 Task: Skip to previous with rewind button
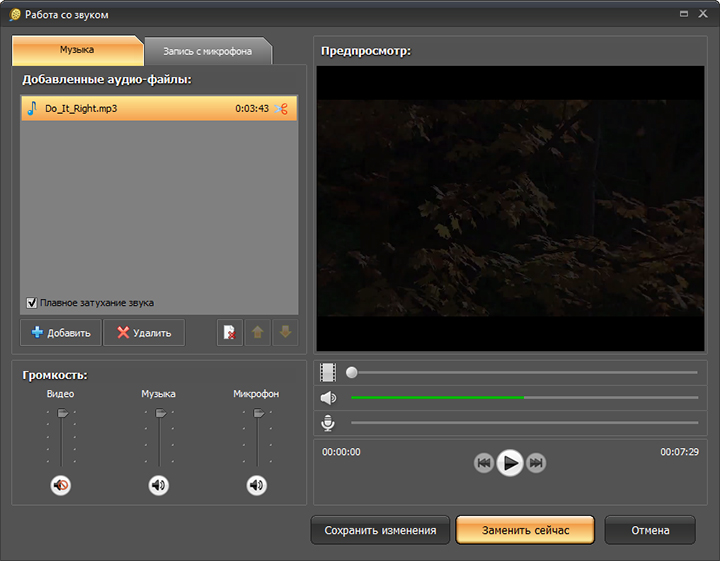pos(484,463)
